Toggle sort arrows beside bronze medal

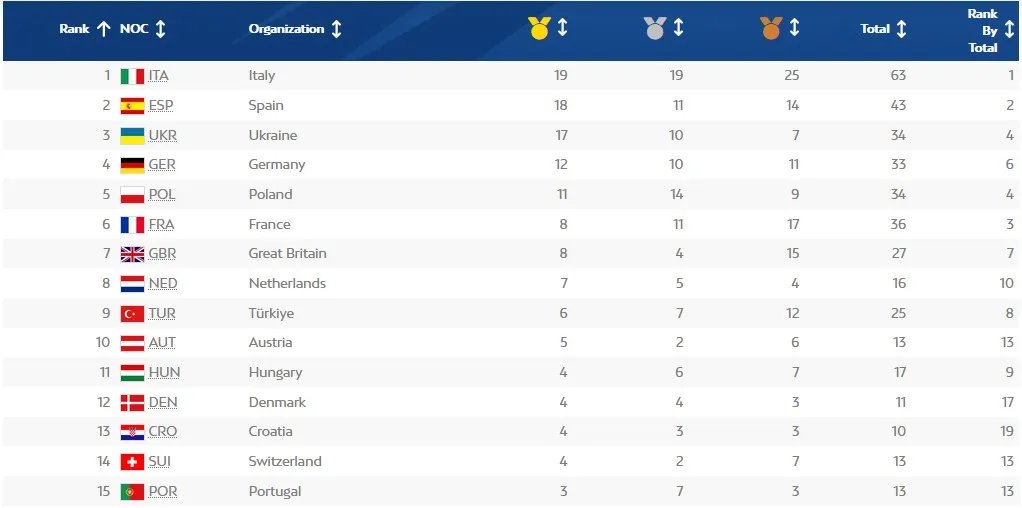click(794, 29)
